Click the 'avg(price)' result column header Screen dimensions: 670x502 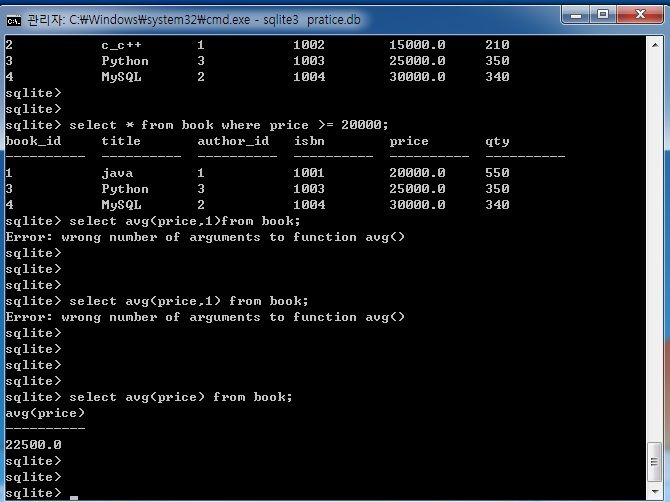[45, 413]
